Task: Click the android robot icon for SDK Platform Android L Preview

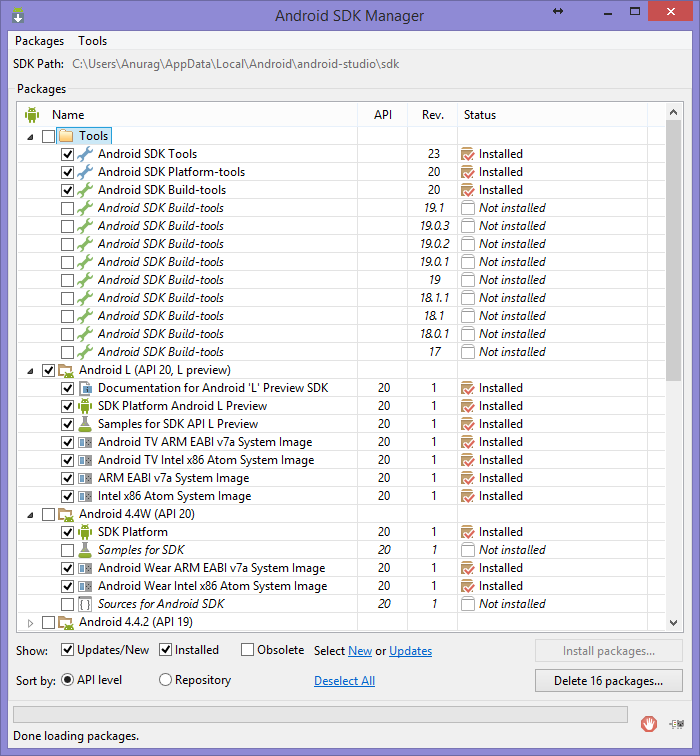Action: (85, 406)
